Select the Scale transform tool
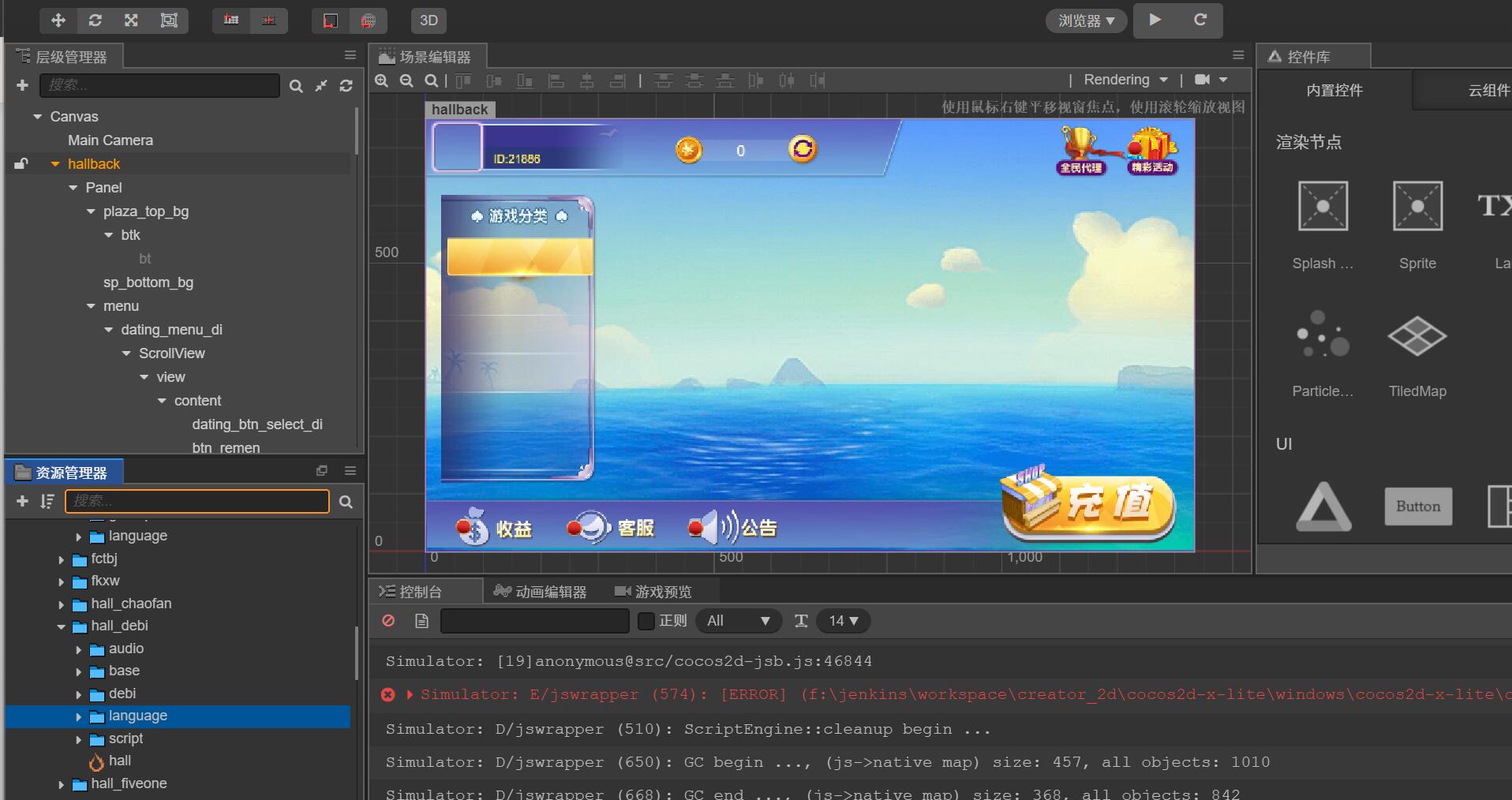The height and width of the screenshot is (800, 1512). [131, 21]
